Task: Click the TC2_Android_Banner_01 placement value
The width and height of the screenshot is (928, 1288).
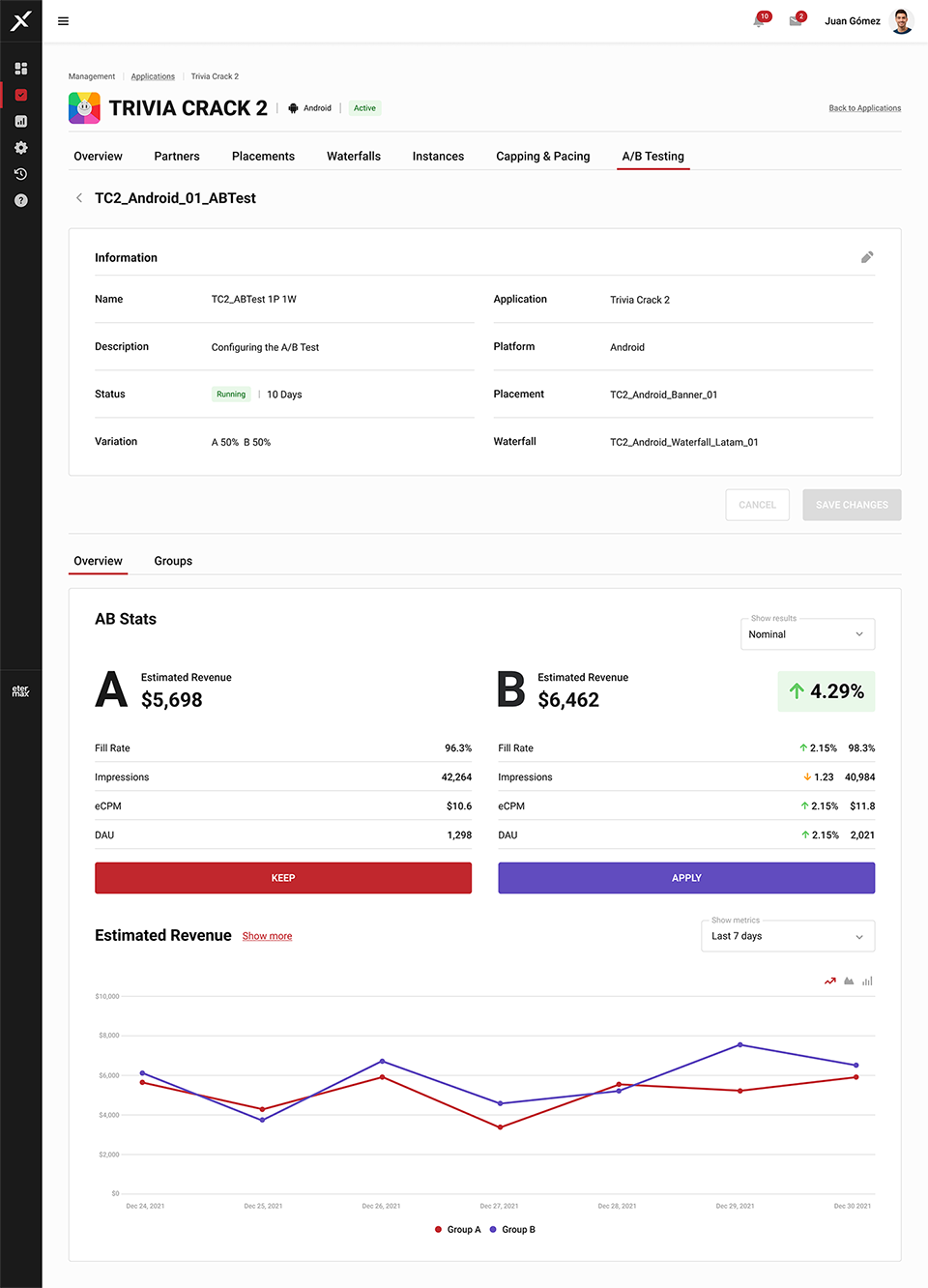Action: click(x=664, y=395)
